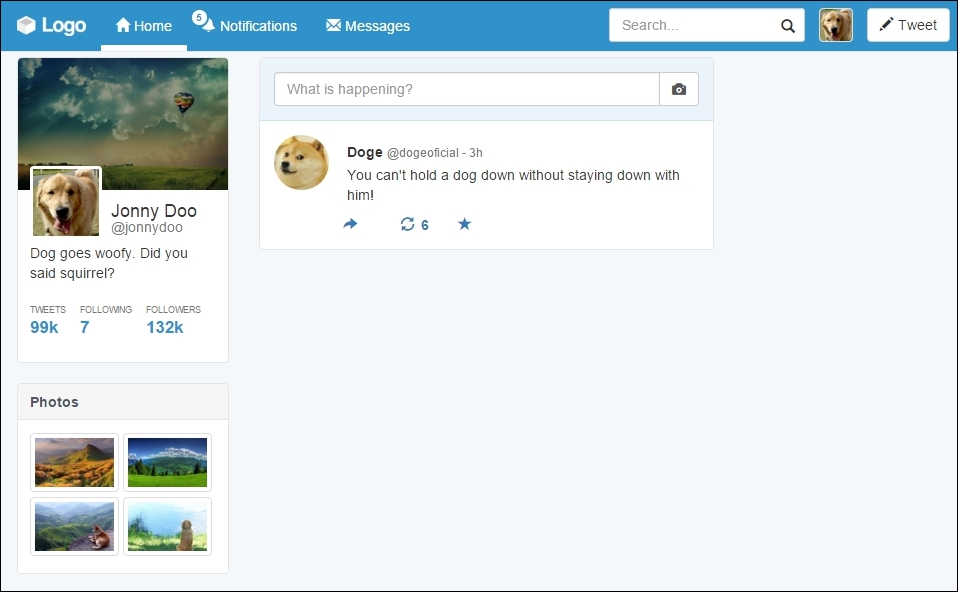Click the Tweet button

point(908,25)
